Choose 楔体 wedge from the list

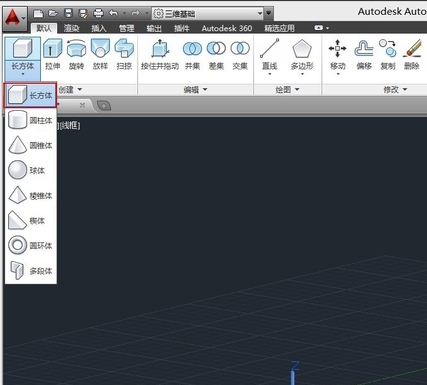pos(30,221)
